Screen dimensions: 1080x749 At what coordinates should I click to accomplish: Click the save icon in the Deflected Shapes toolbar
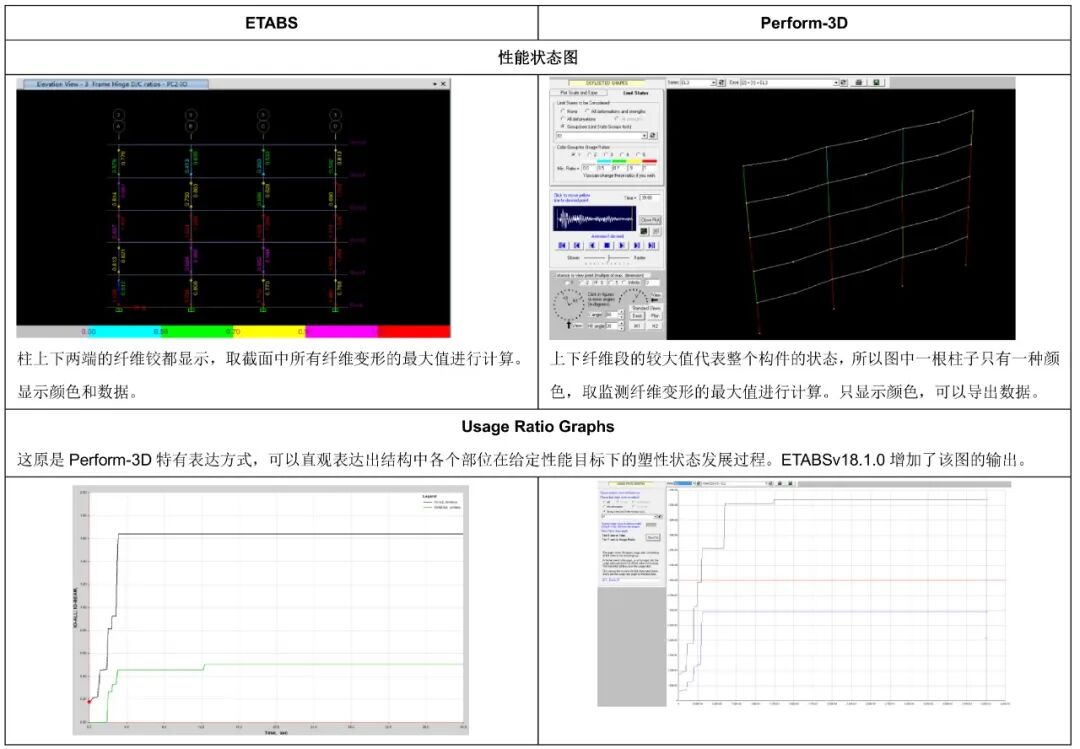(x=876, y=82)
